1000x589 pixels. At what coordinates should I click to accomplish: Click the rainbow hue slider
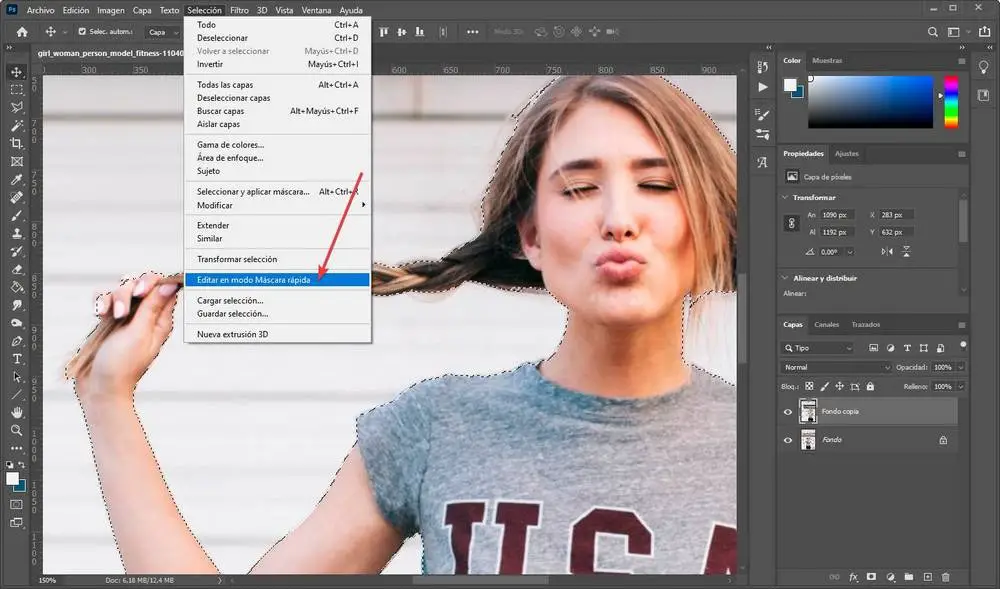(x=950, y=104)
